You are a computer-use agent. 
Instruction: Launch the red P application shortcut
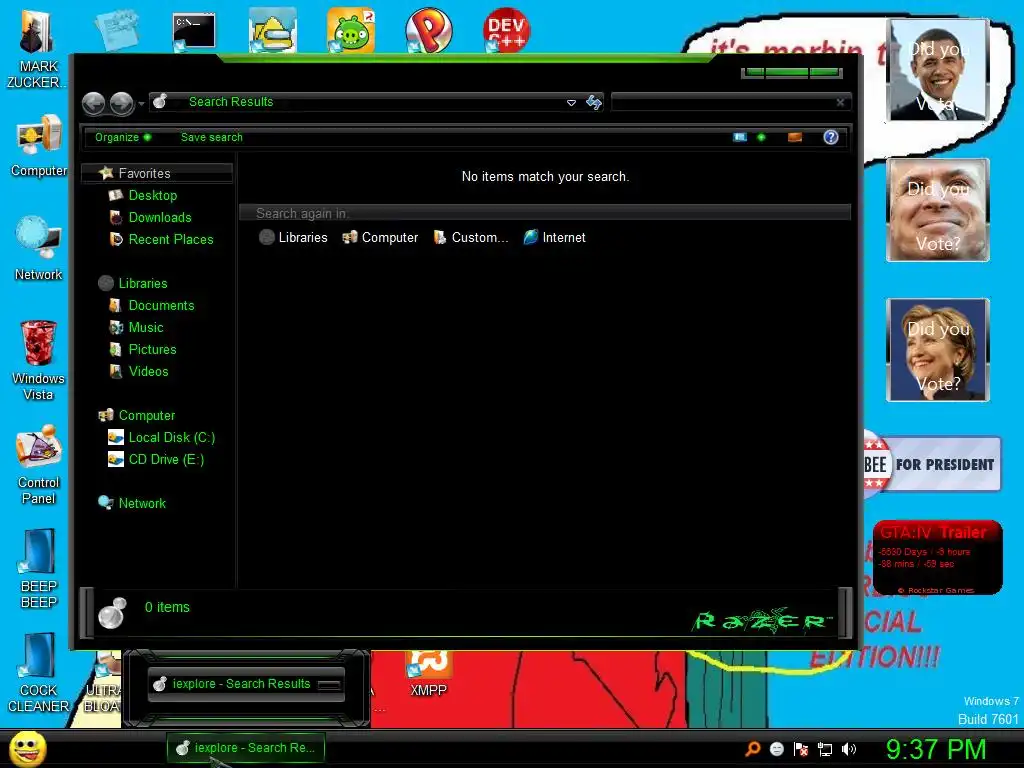(429, 30)
